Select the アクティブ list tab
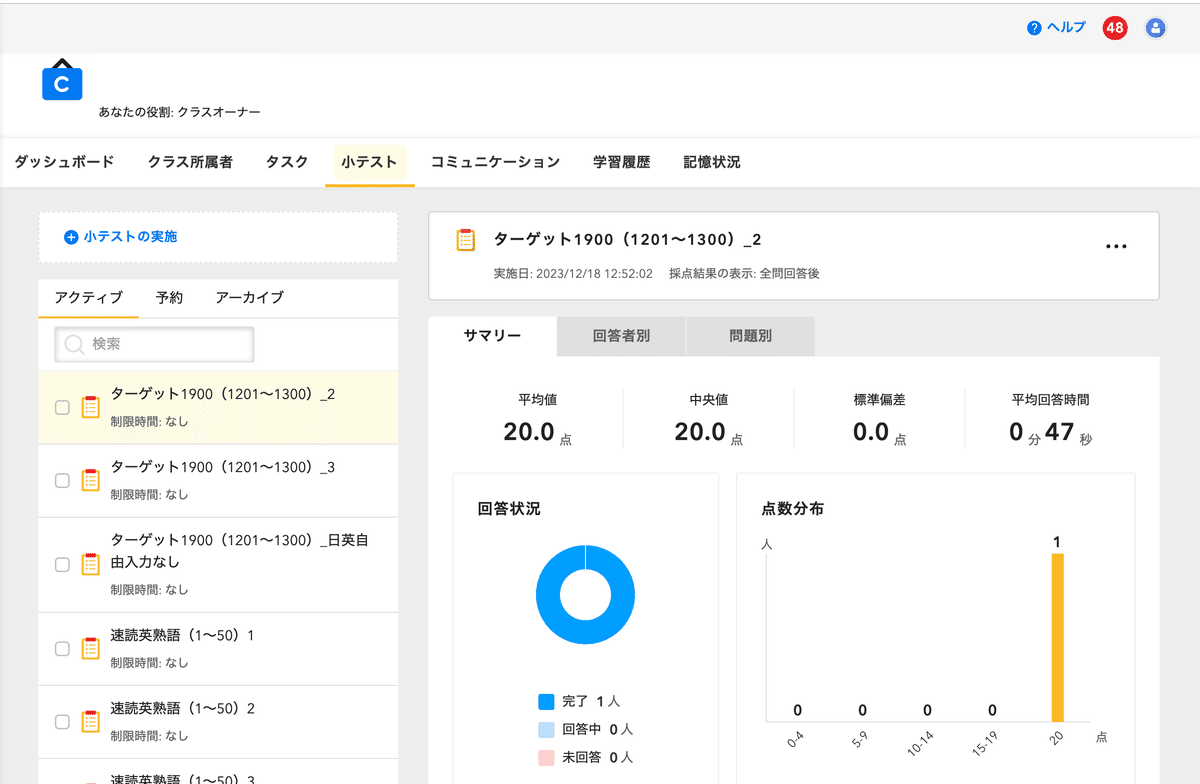Viewport: 1200px width, 784px height. [89, 298]
